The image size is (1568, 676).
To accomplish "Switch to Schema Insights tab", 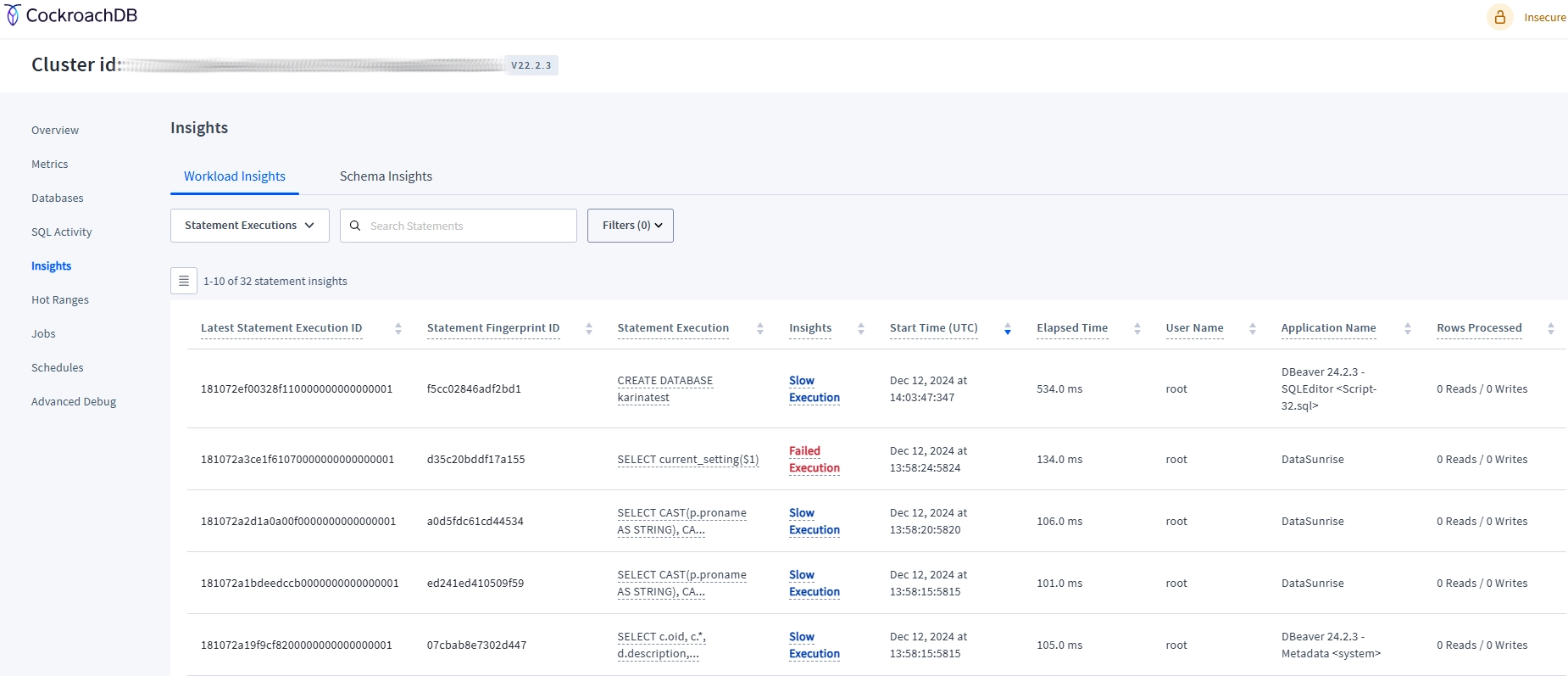I will (386, 176).
